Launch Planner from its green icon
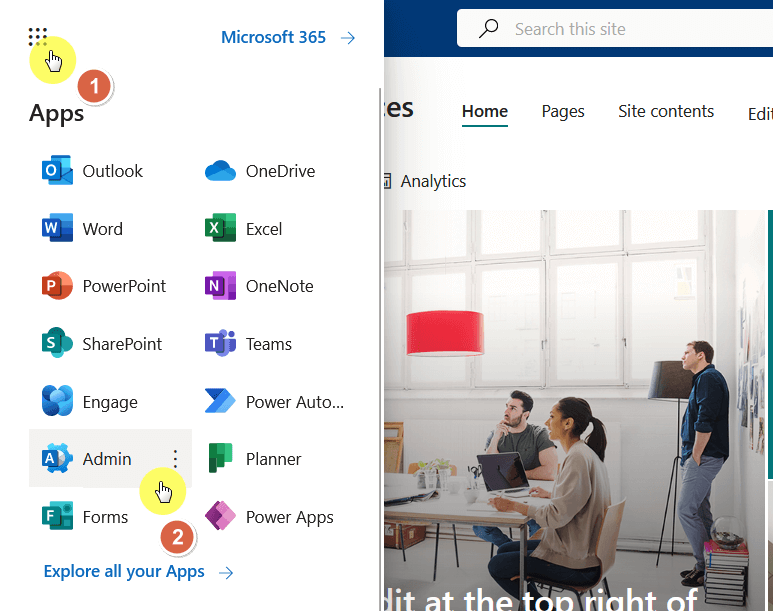The image size is (773, 611). pyautogui.click(x=220, y=458)
